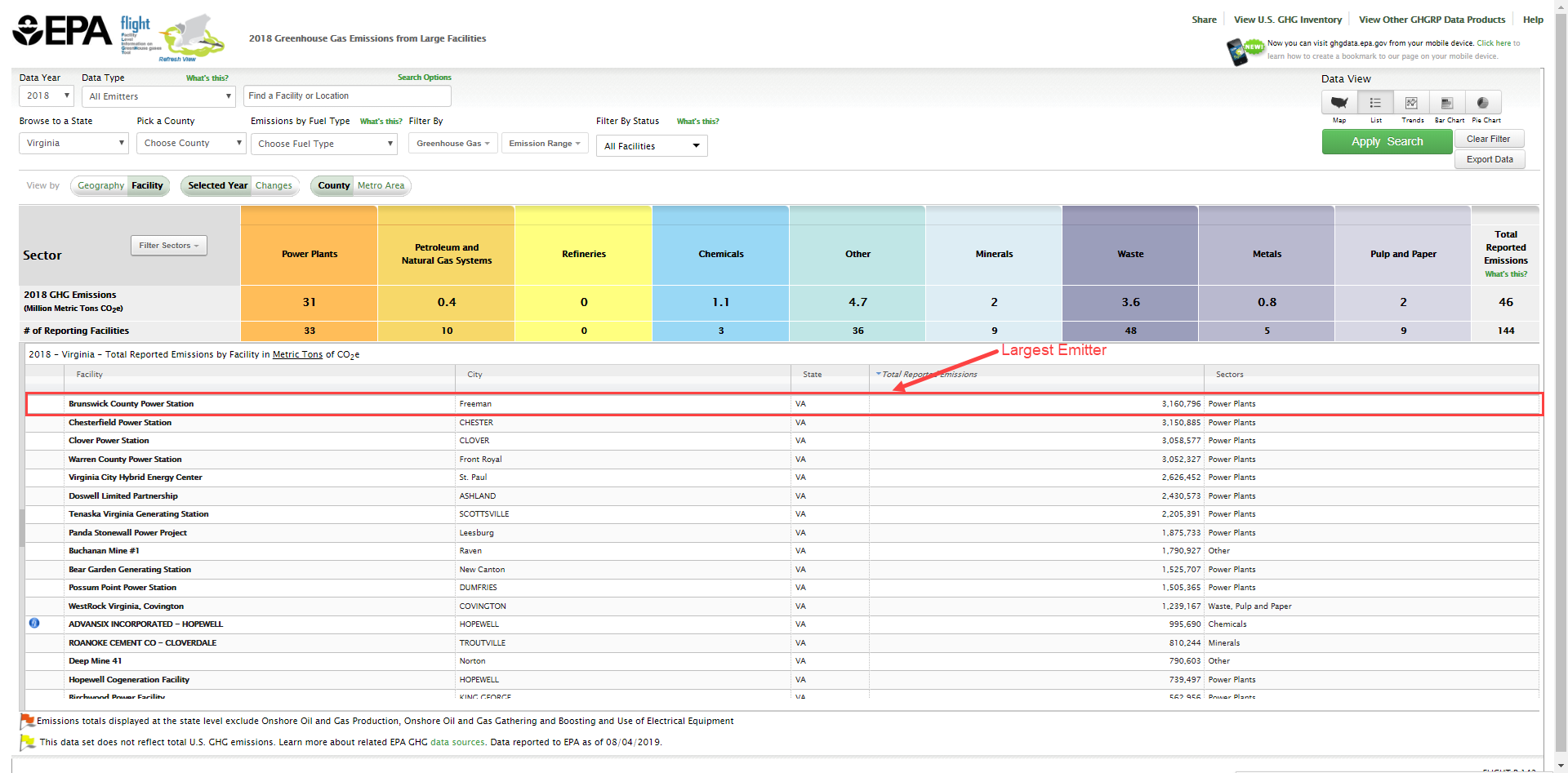Image resolution: width=1568 pixels, height=773 pixels.
Task: Click What's this? next to Filter By Status
Action: pyautogui.click(x=698, y=122)
